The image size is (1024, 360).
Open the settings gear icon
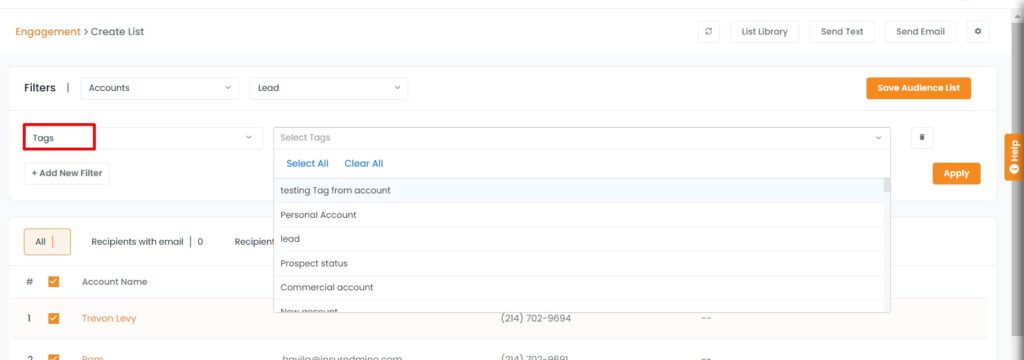(x=978, y=31)
